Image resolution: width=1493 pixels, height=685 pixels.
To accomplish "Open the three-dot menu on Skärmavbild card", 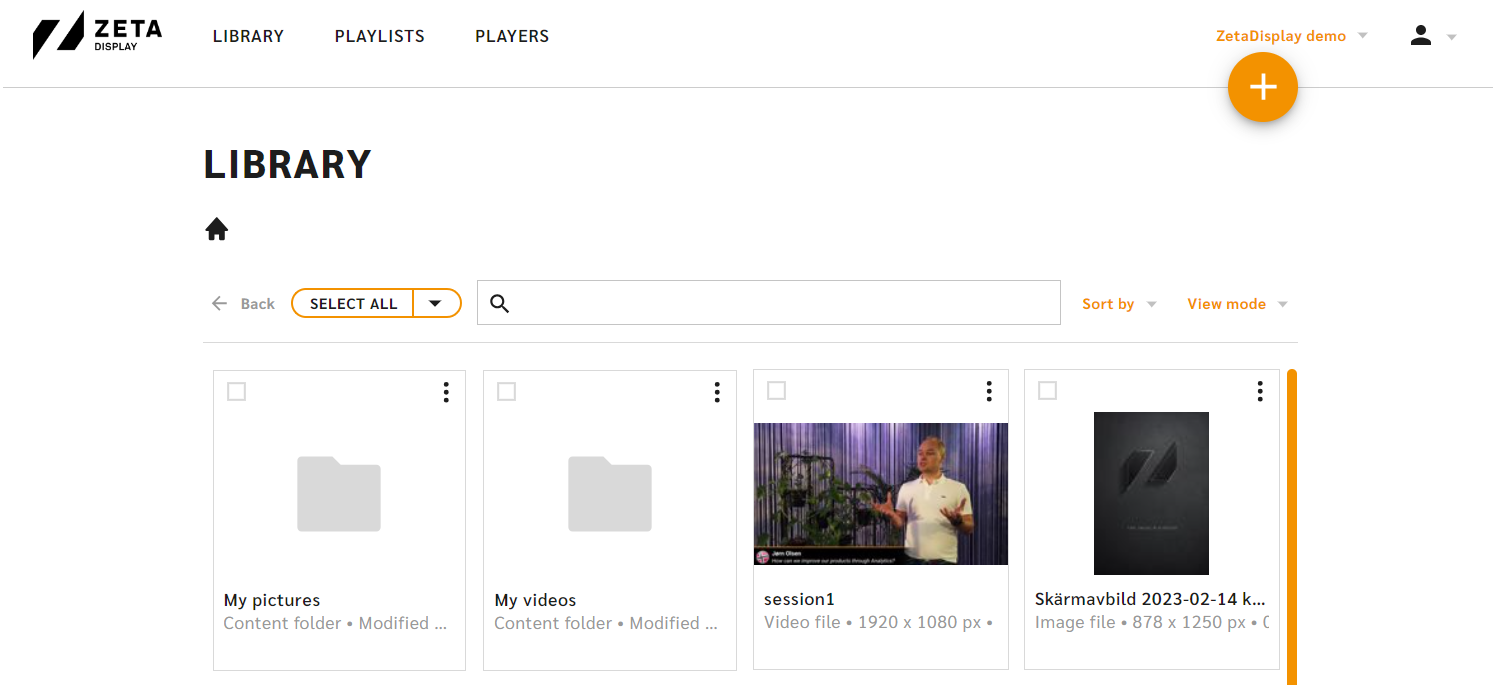I will [1260, 391].
